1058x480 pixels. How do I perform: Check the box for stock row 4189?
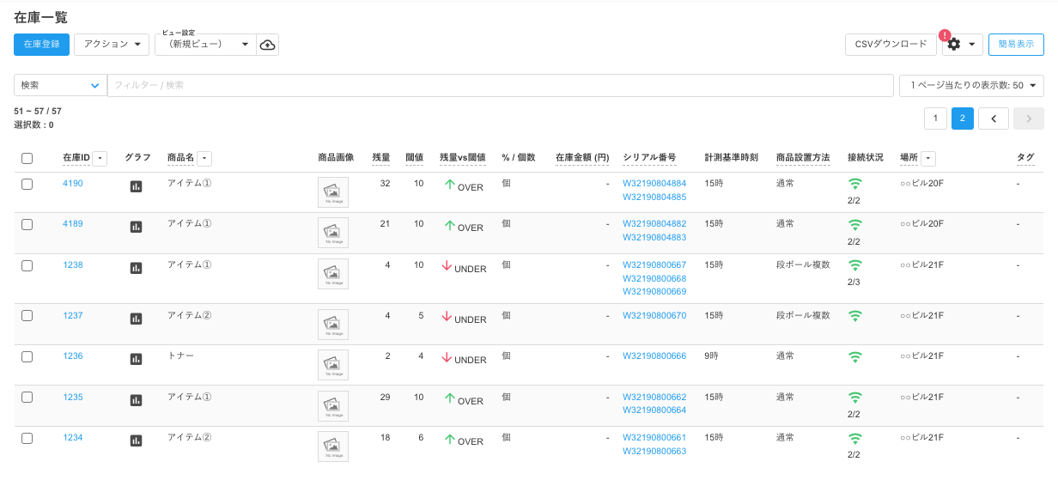pyautogui.click(x=27, y=225)
